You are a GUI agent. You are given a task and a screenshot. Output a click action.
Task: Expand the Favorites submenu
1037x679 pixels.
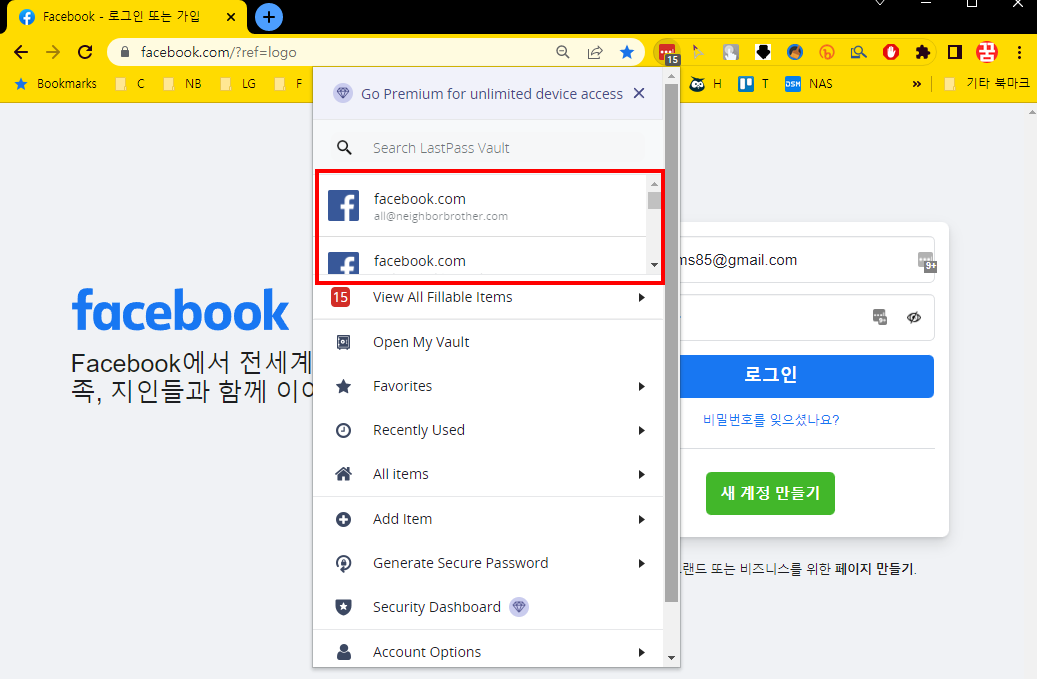tap(488, 386)
